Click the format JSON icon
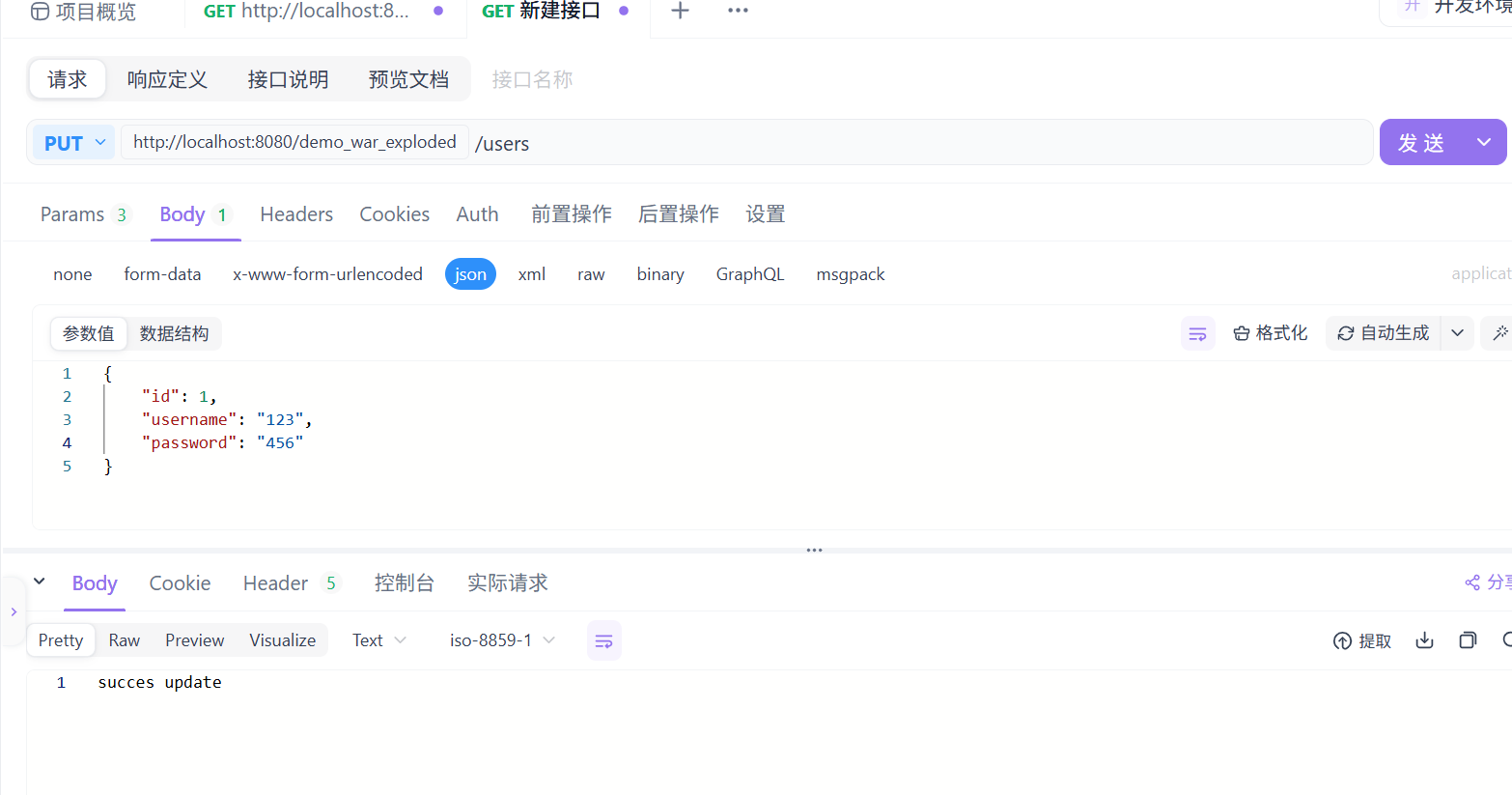Image resolution: width=1512 pixels, height=795 pixels. coord(1270,332)
